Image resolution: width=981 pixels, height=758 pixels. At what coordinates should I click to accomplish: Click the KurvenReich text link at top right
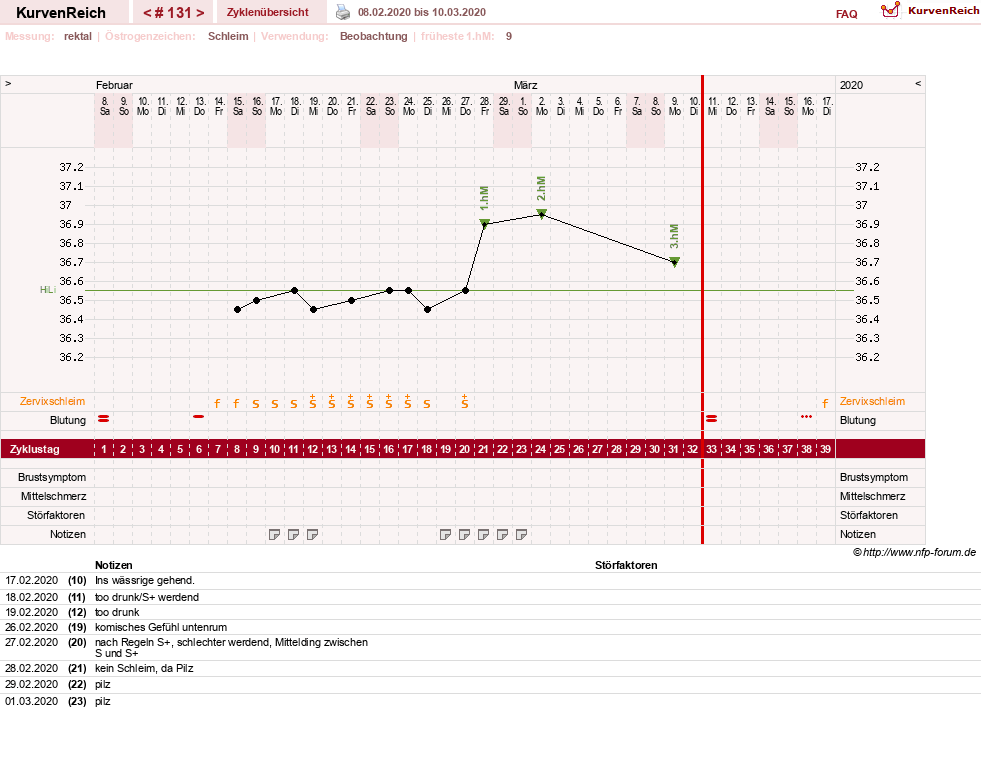click(943, 11)
